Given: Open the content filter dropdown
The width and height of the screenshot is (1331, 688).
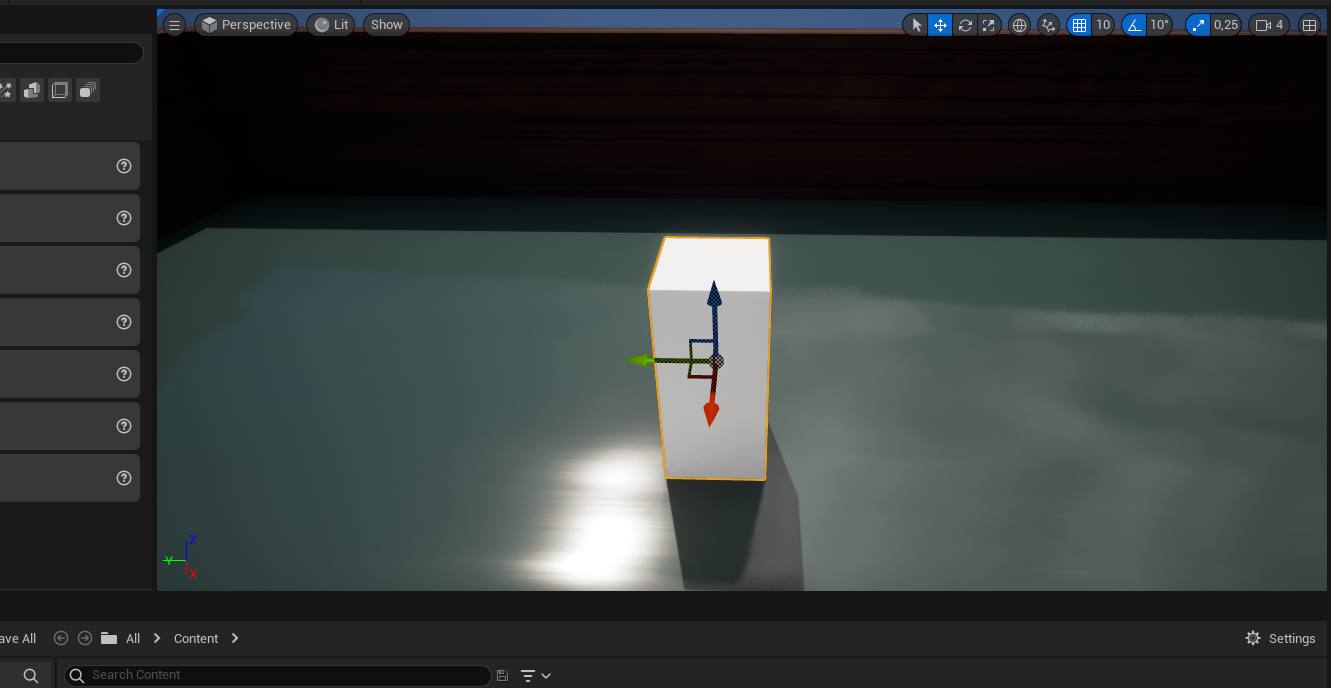Looking at the screenshot, I should [536, 676].
